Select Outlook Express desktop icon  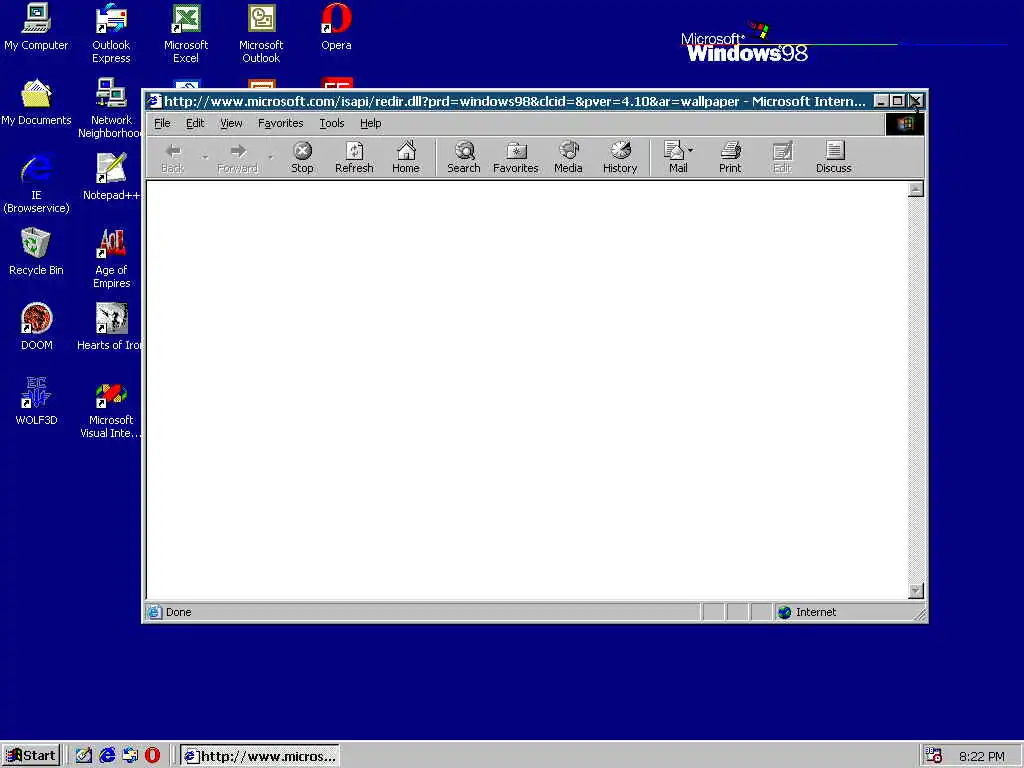click(x=111, y=33)
